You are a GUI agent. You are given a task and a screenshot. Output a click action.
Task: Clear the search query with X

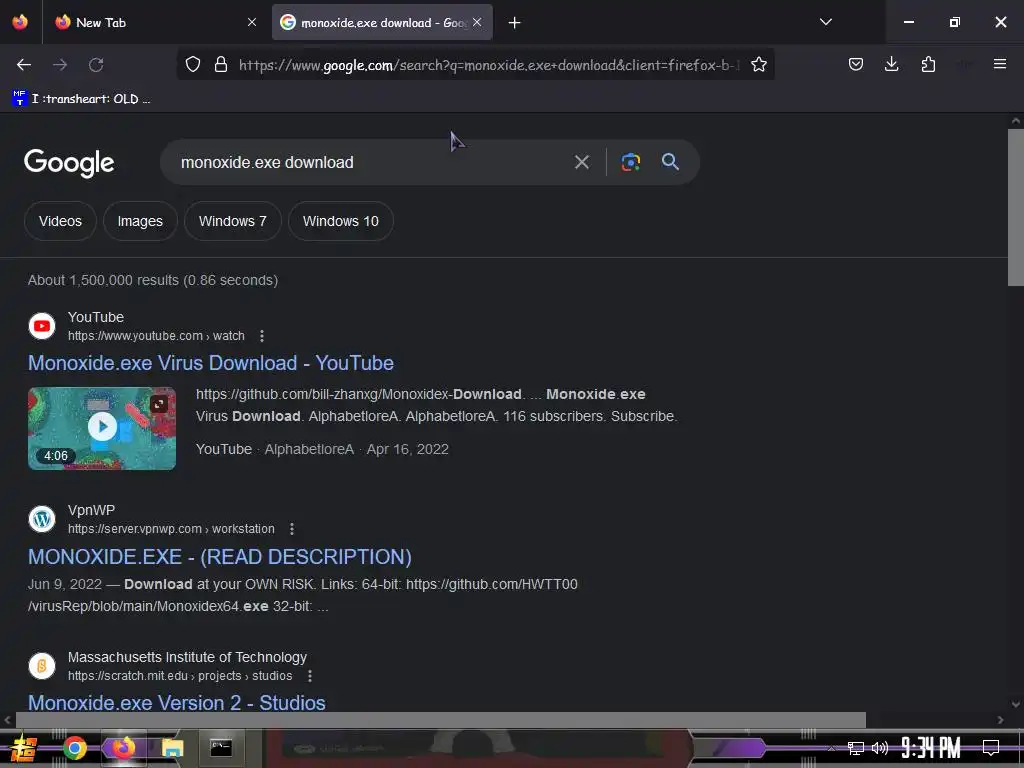(x=581, y=162)
